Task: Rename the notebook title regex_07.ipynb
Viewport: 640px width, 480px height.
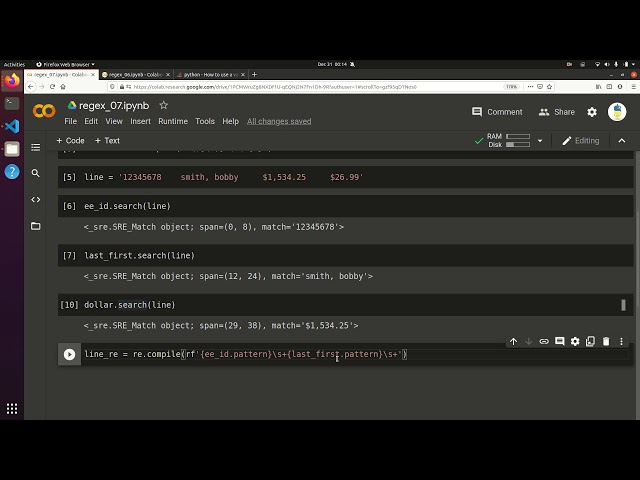Action: click(114, 106)
